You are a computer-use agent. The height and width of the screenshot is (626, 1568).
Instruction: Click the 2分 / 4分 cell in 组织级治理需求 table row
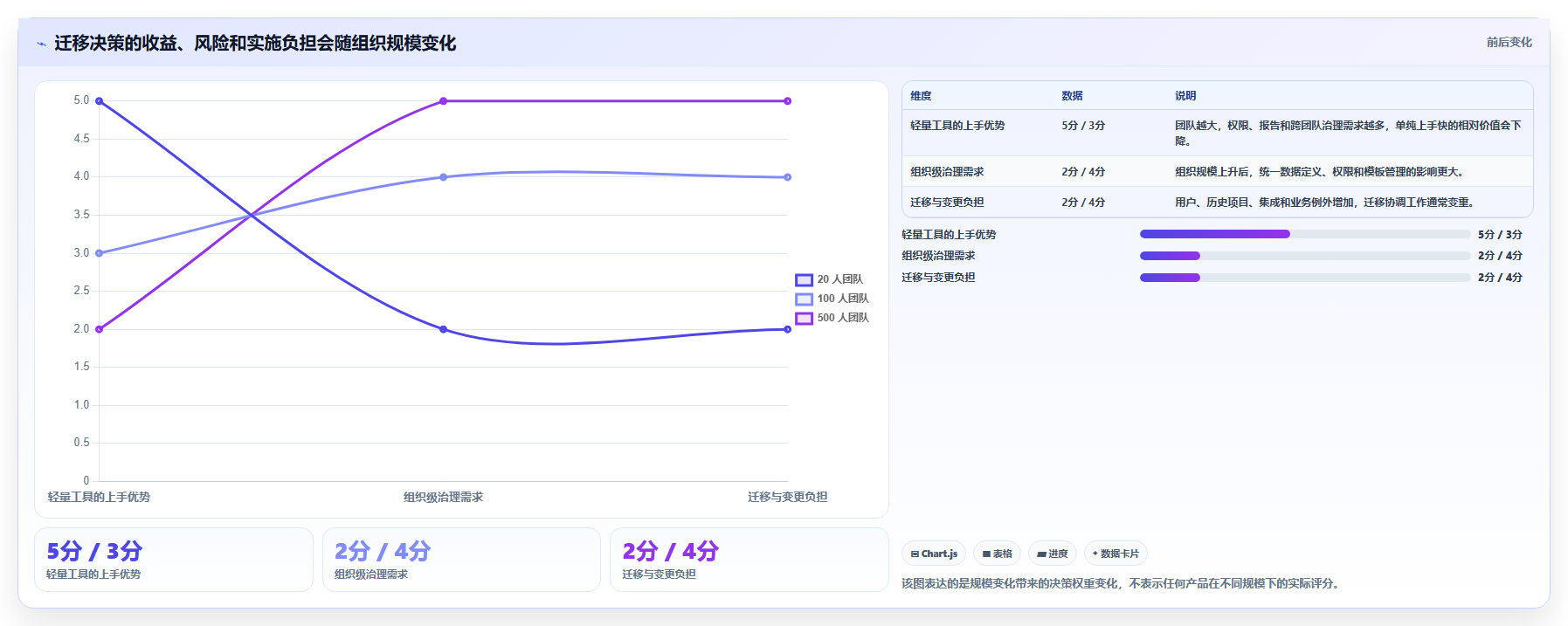(1083, 172)
